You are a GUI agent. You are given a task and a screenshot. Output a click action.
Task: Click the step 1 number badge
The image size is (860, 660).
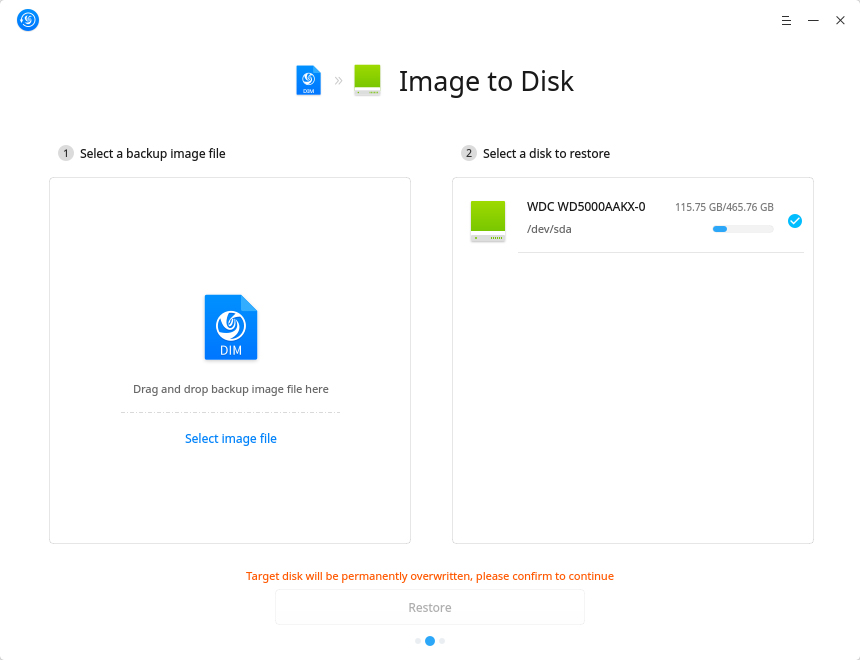pyautogui.click(x=65, y=153)
